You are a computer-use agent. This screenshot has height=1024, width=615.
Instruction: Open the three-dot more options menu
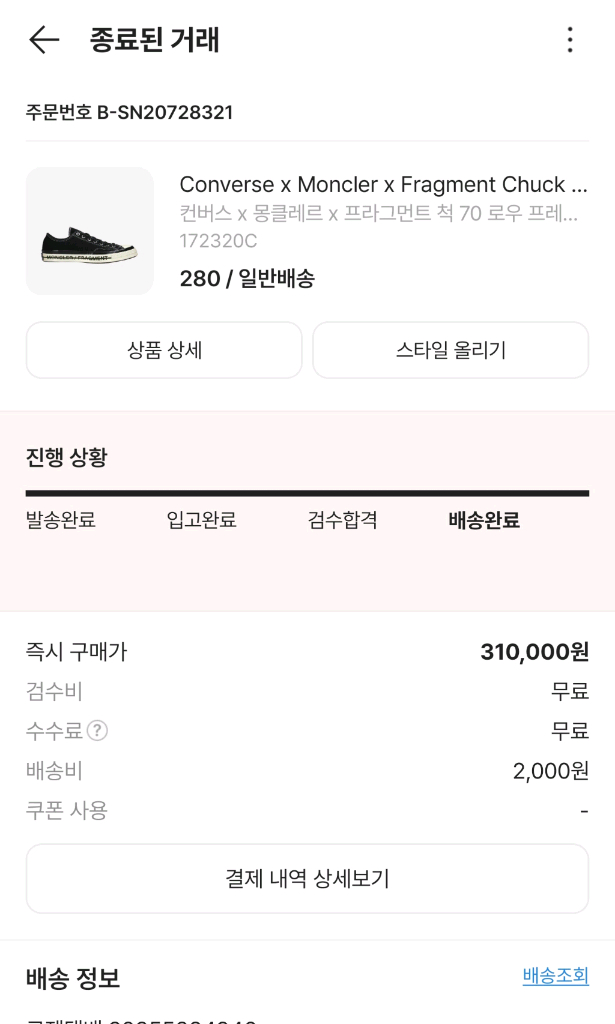569,41
